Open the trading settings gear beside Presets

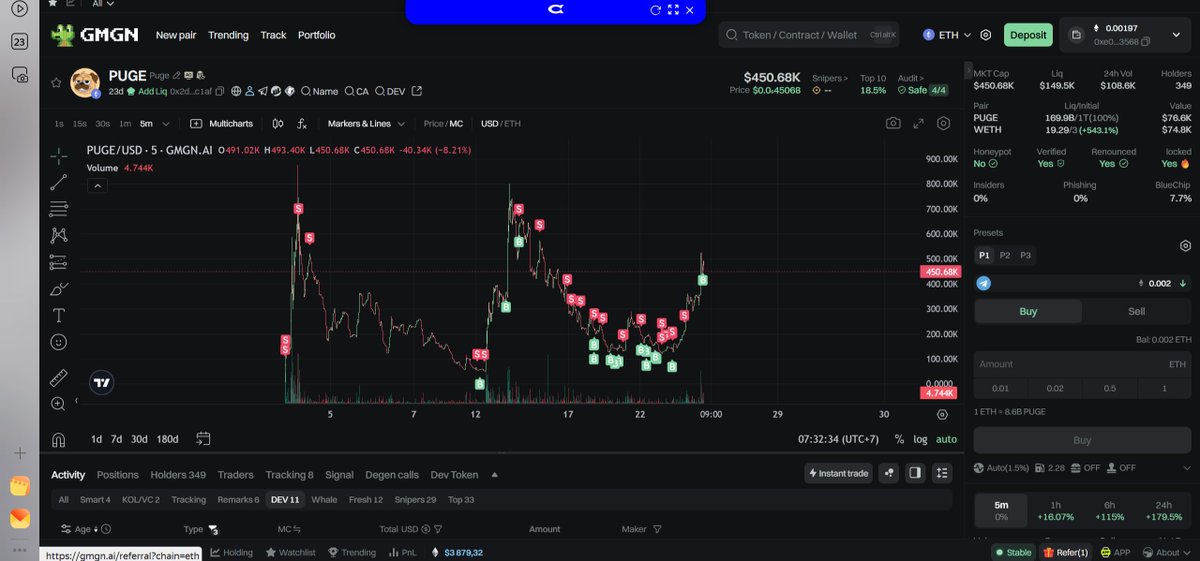click(1185, 246)
